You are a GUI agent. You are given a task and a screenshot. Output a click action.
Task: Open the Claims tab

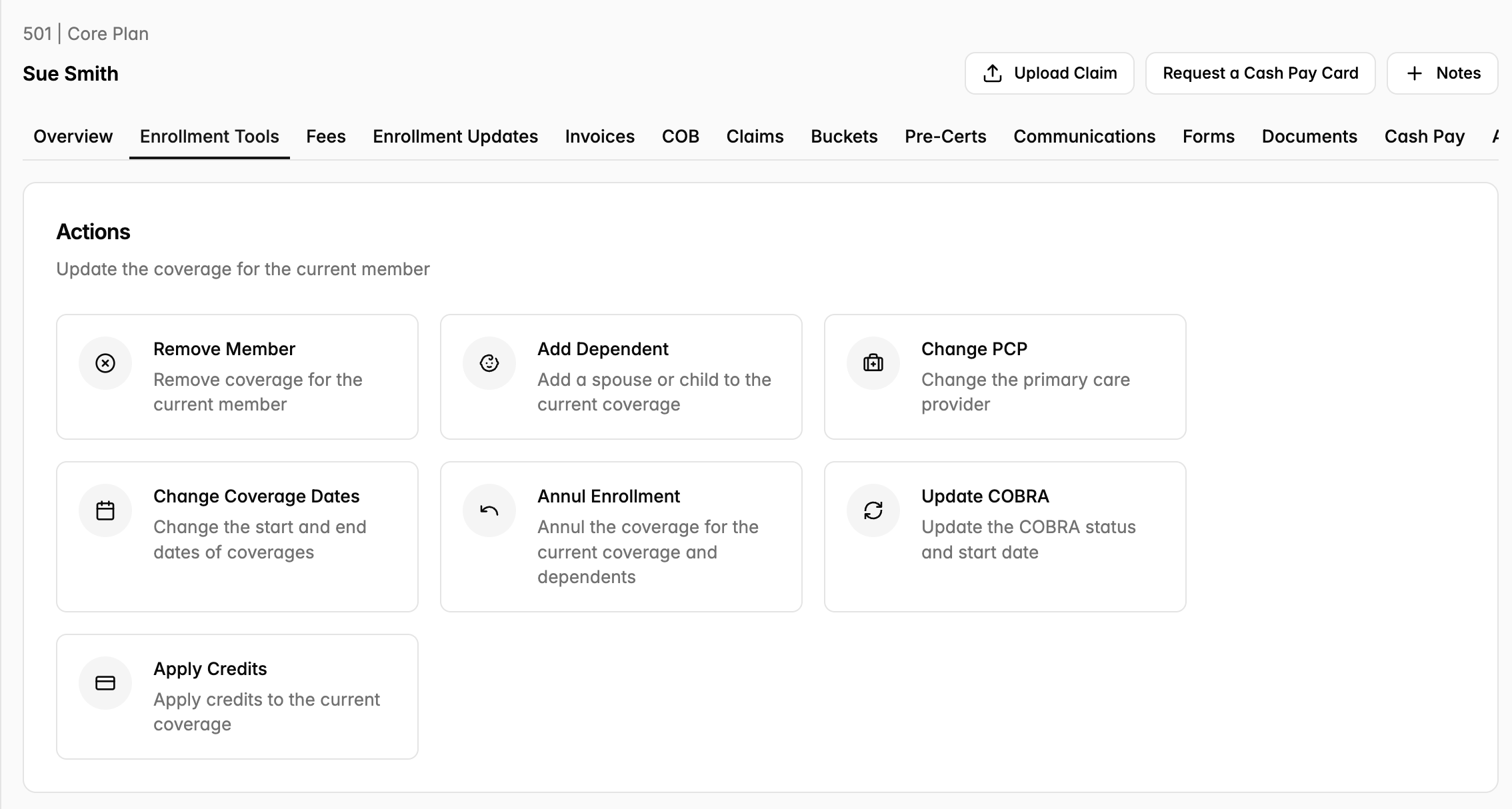coord(755,137)
